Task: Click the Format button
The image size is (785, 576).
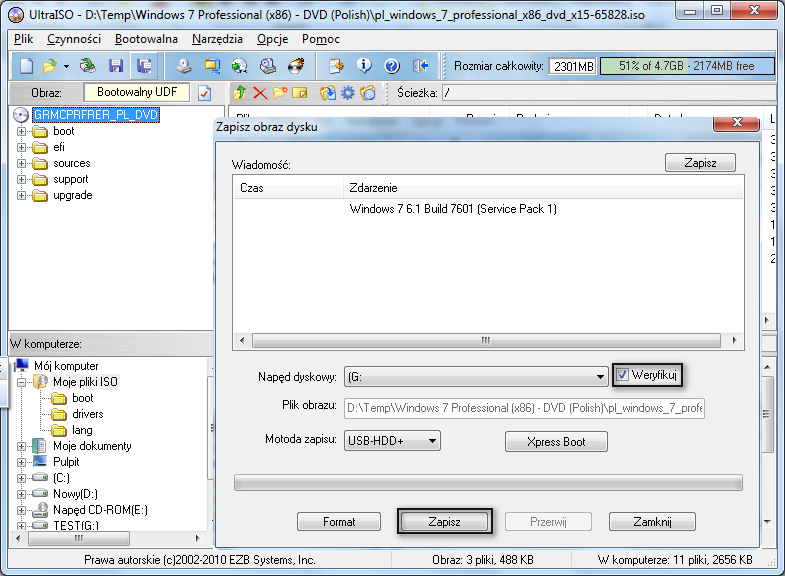Action: [339, 522]
